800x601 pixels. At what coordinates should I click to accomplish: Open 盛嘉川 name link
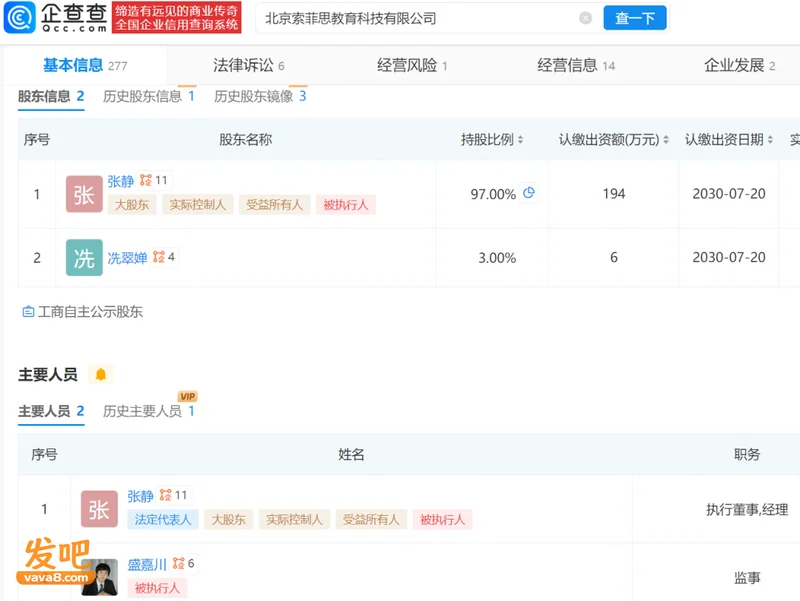click(147, 565)
